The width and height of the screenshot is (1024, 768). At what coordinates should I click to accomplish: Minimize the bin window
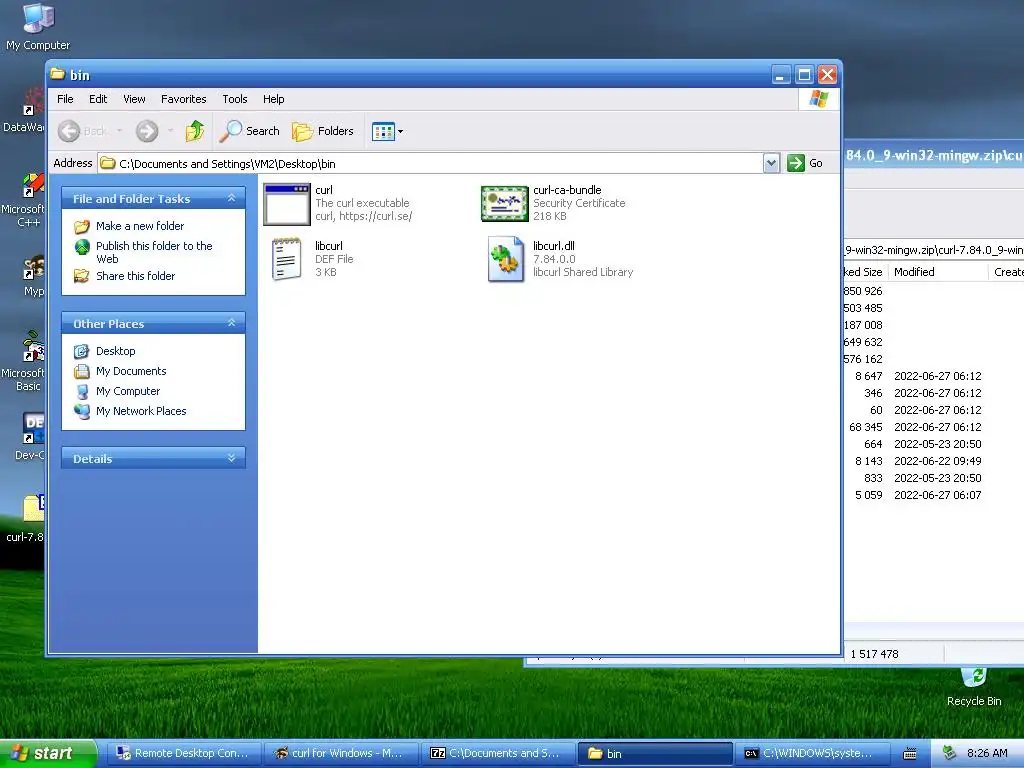point(780,75)
